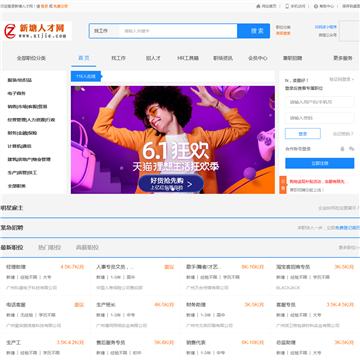Open the 找工作 search type dropdown
The image size is (360, 360).
pos(105,31)
